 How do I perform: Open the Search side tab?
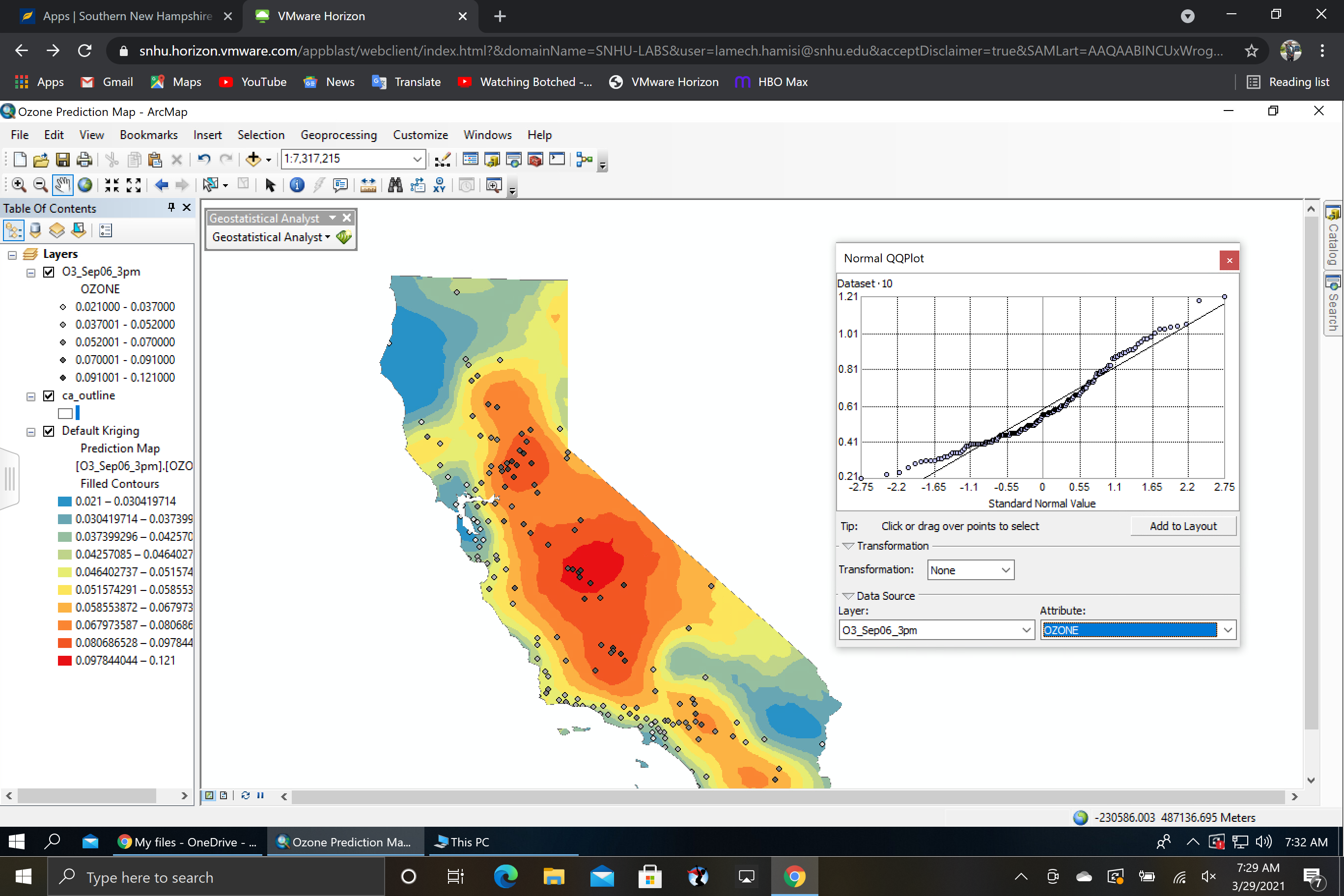pos(1333,303)
